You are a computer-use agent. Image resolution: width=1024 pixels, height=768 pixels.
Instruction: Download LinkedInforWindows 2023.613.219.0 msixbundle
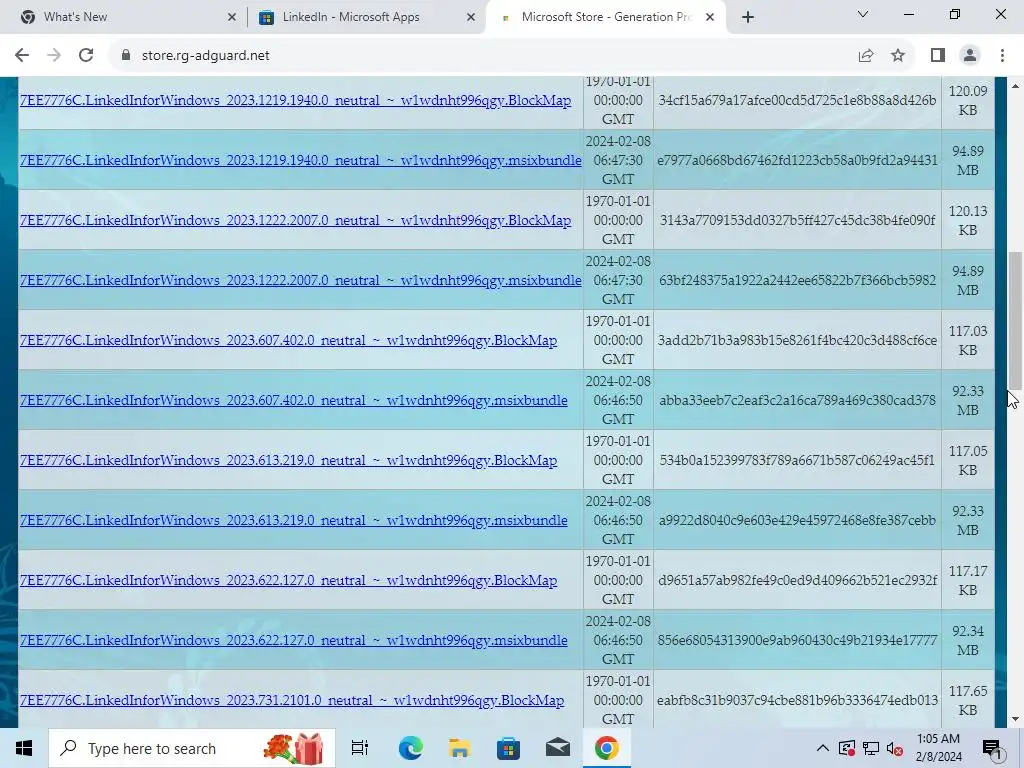point(293,520)
